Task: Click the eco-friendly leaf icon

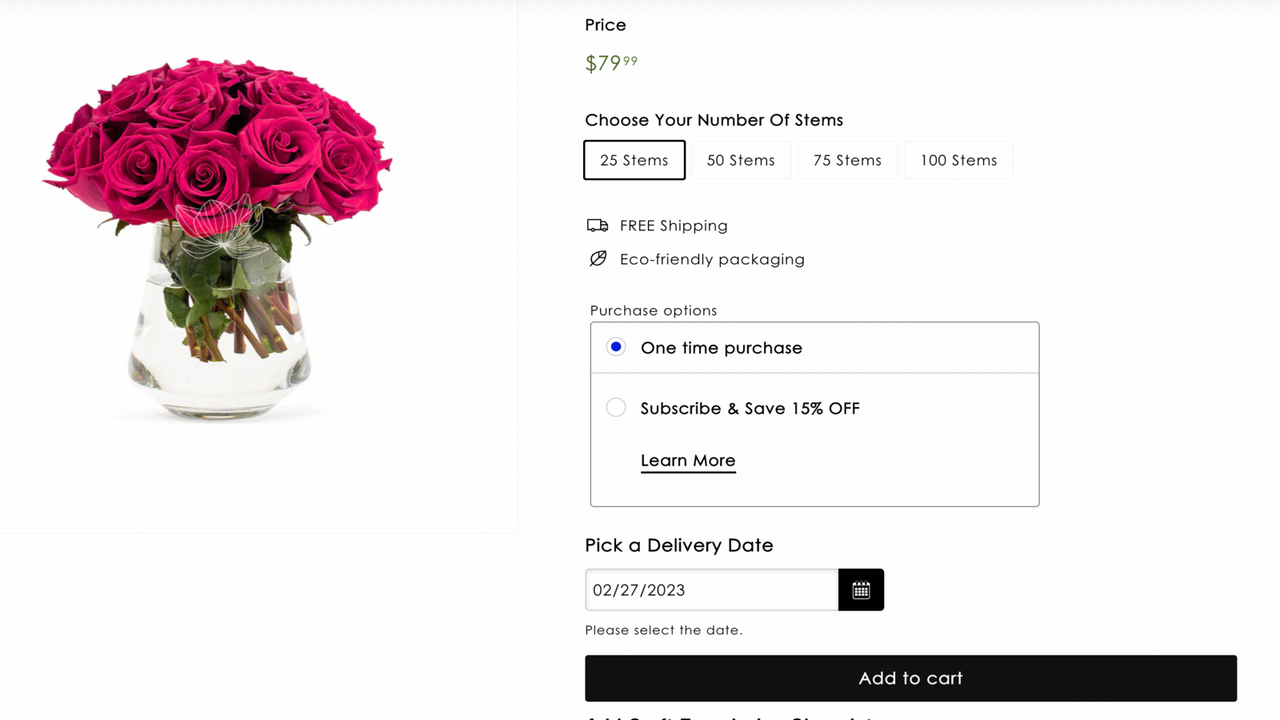Action: (x=598, y=259)
